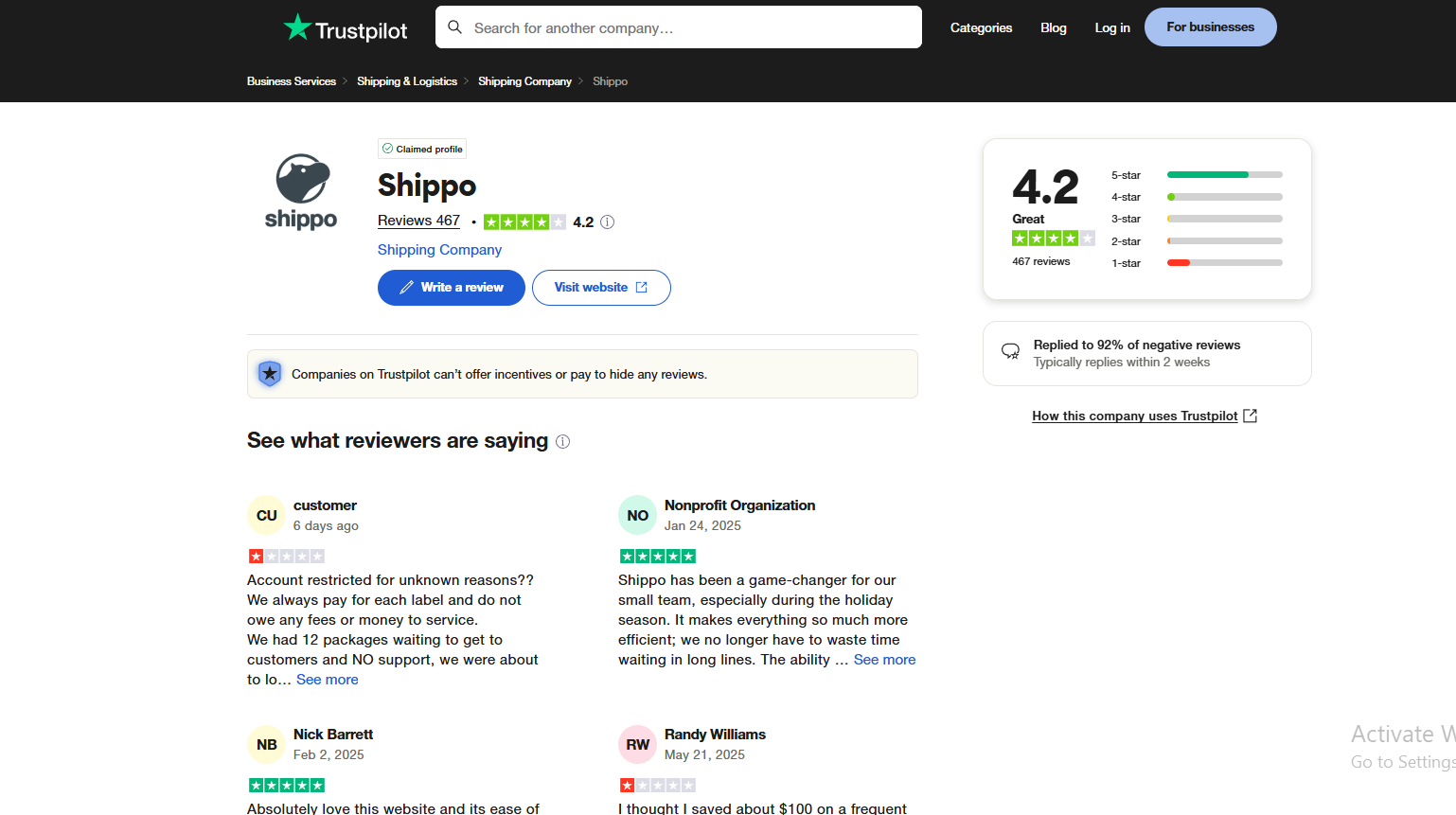Click the Trustpilot logo

click(345, 28)
